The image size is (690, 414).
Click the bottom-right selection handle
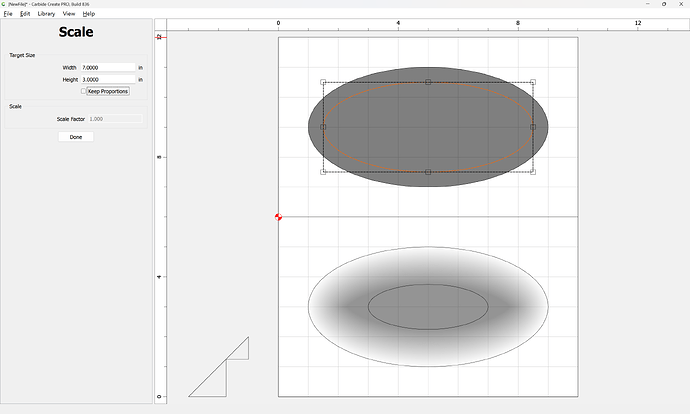click(533, 172)
